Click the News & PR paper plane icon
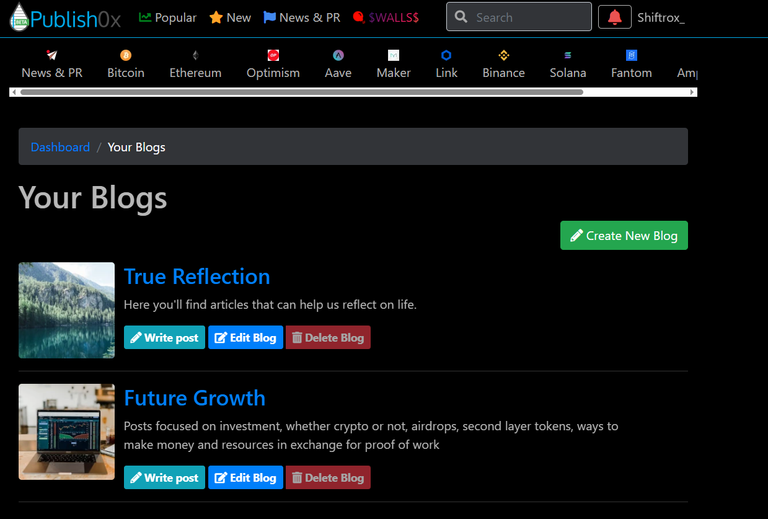 (x=51, y=55)
